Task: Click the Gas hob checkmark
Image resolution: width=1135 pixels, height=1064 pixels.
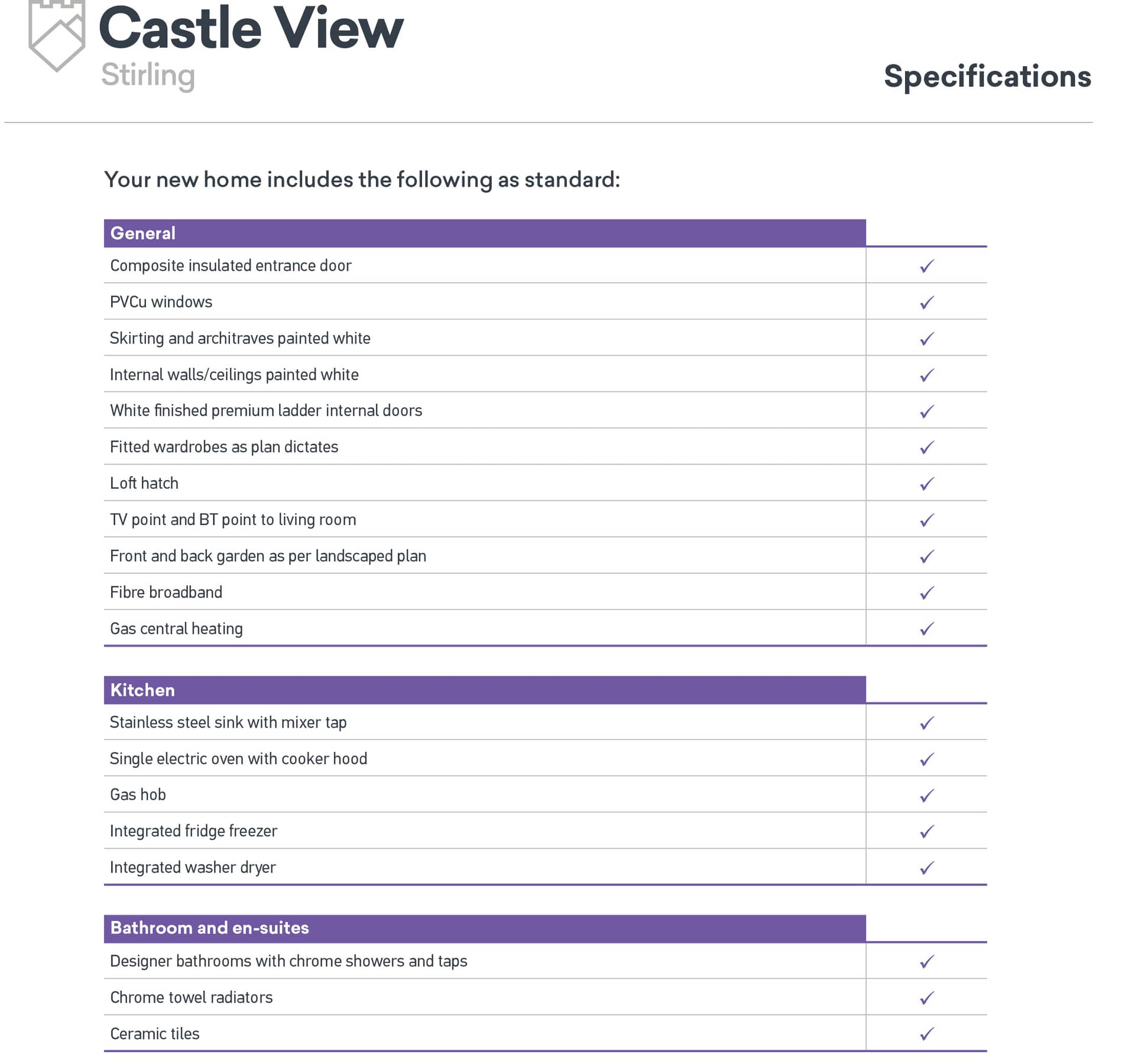Action: point(926,795)
